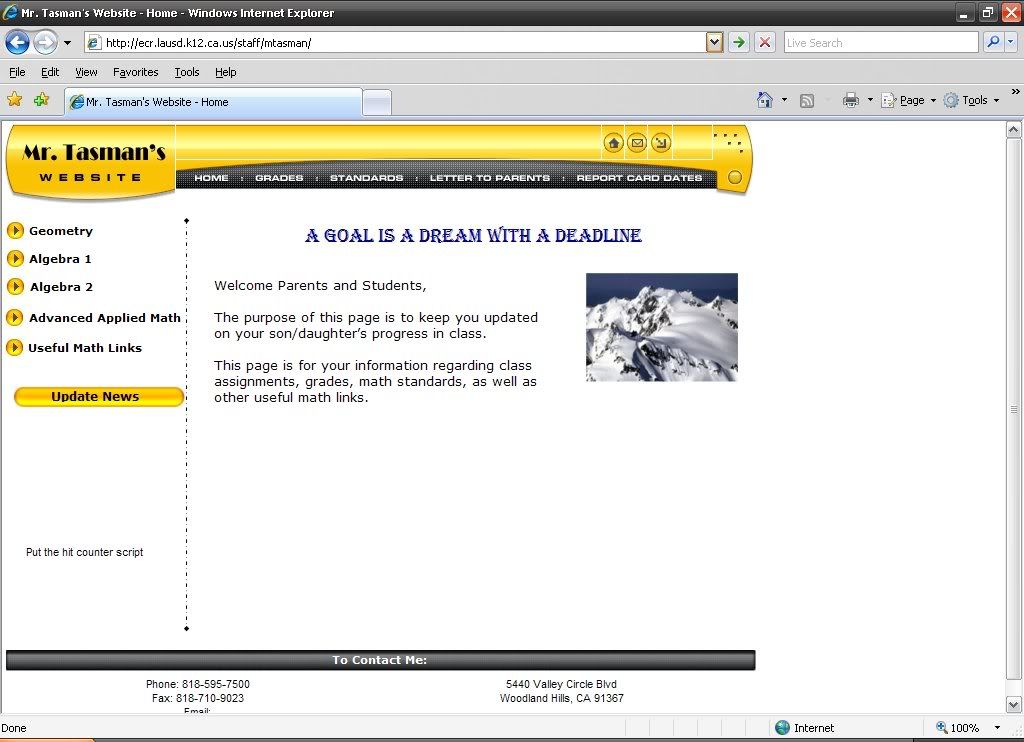Click the envelope email icon in banner
Screen dimensions: 1024x742
[637, 143]
